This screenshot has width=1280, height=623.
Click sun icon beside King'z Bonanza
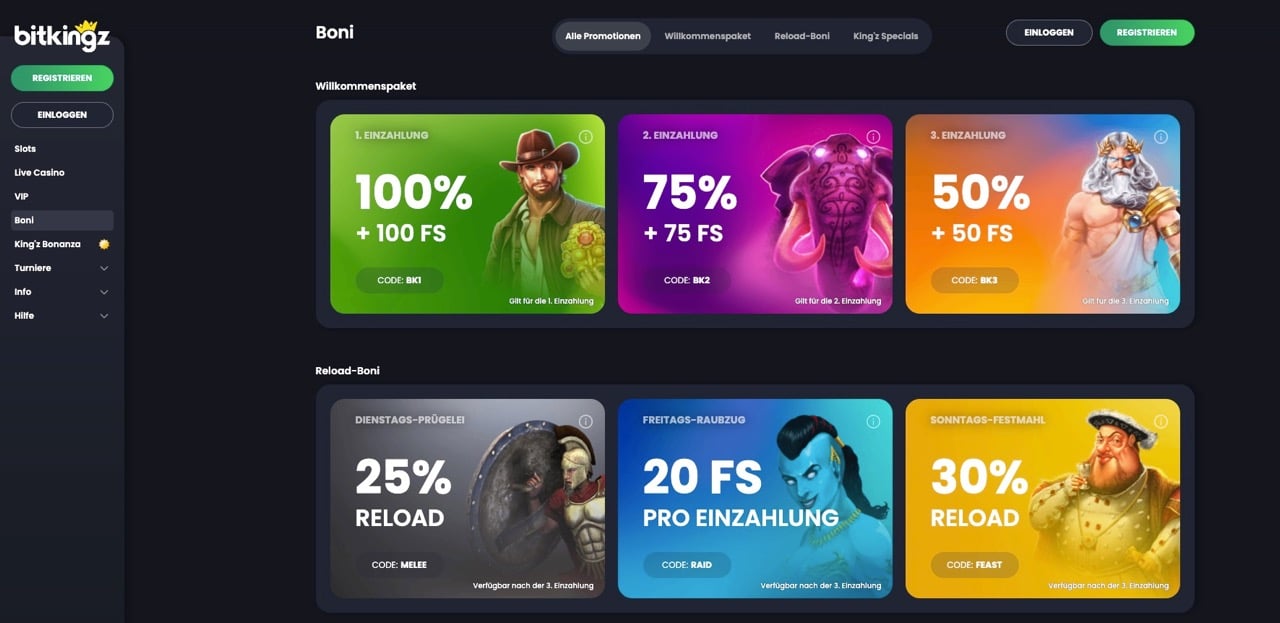(104, 244)
